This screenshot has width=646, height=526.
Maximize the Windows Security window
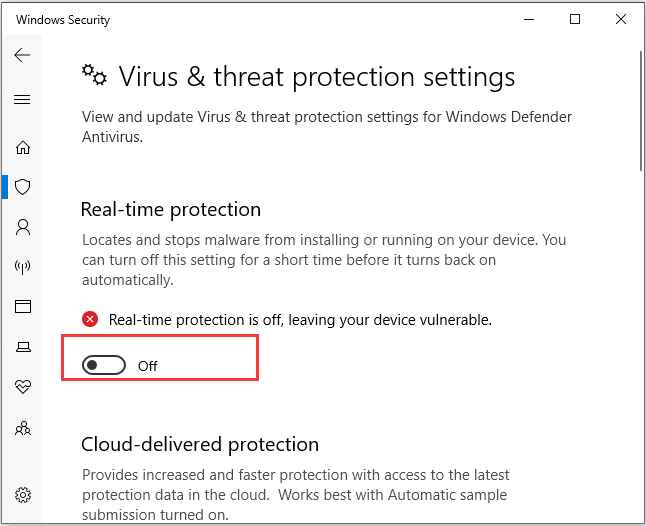pyautogui.click(x=575, y=19)
